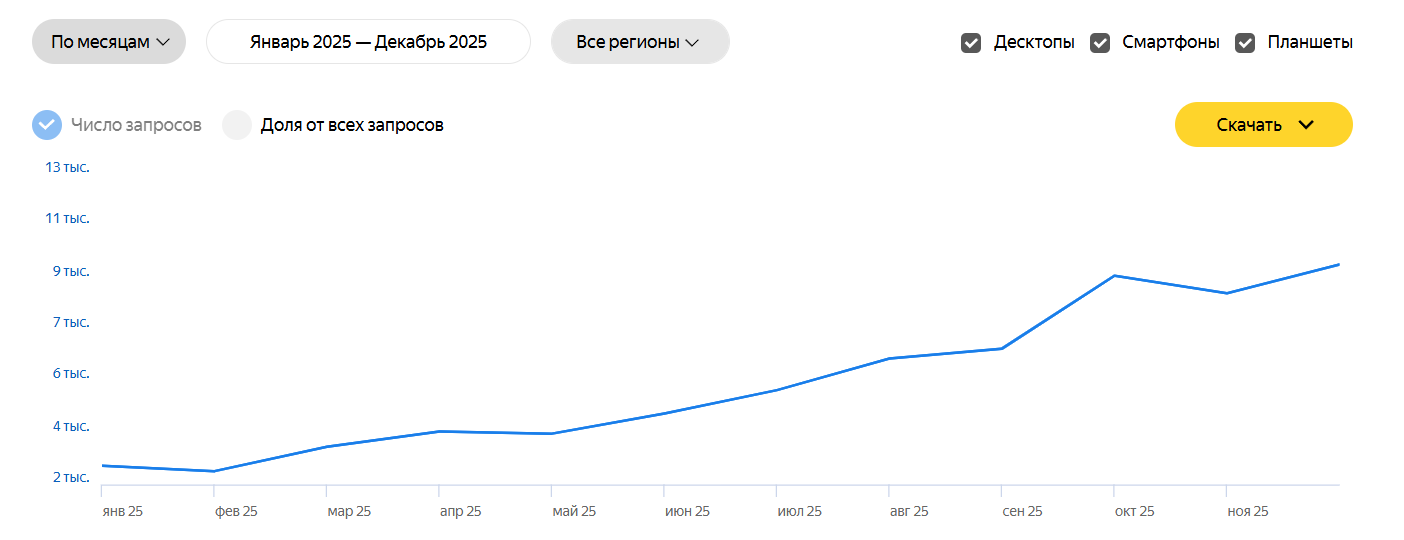Screen dimensions: 1404x540
Task: Click the date range field Январь 2025 — Декабрь 2025
Action: pos(368,42)
